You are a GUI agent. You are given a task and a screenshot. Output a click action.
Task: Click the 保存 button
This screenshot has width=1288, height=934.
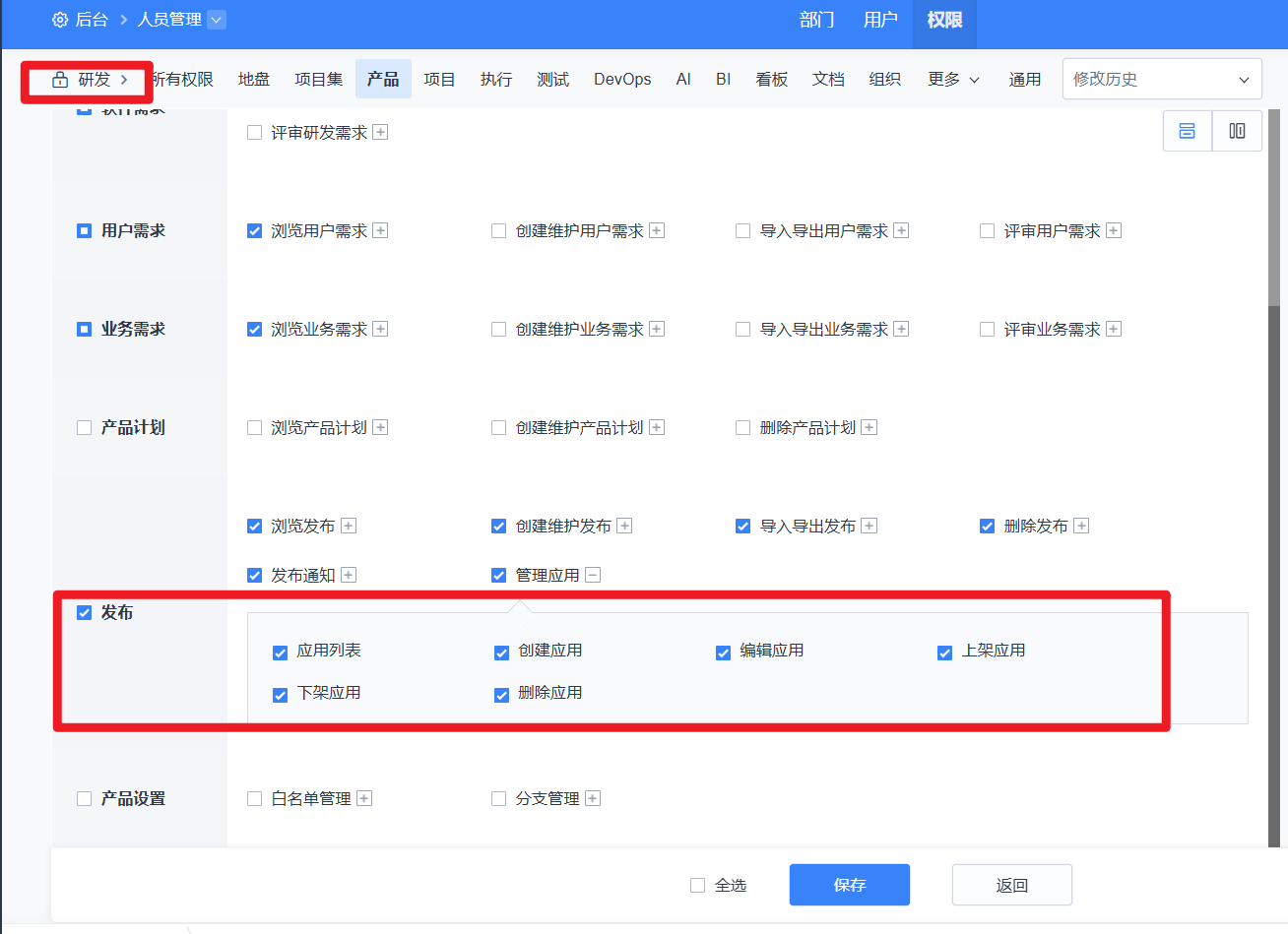tap(849, 885)
